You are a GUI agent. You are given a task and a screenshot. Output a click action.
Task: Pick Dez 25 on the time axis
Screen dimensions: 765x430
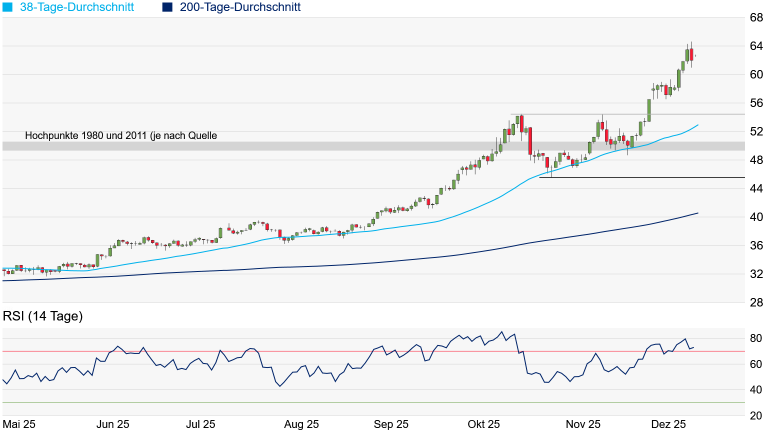point(670,424)
